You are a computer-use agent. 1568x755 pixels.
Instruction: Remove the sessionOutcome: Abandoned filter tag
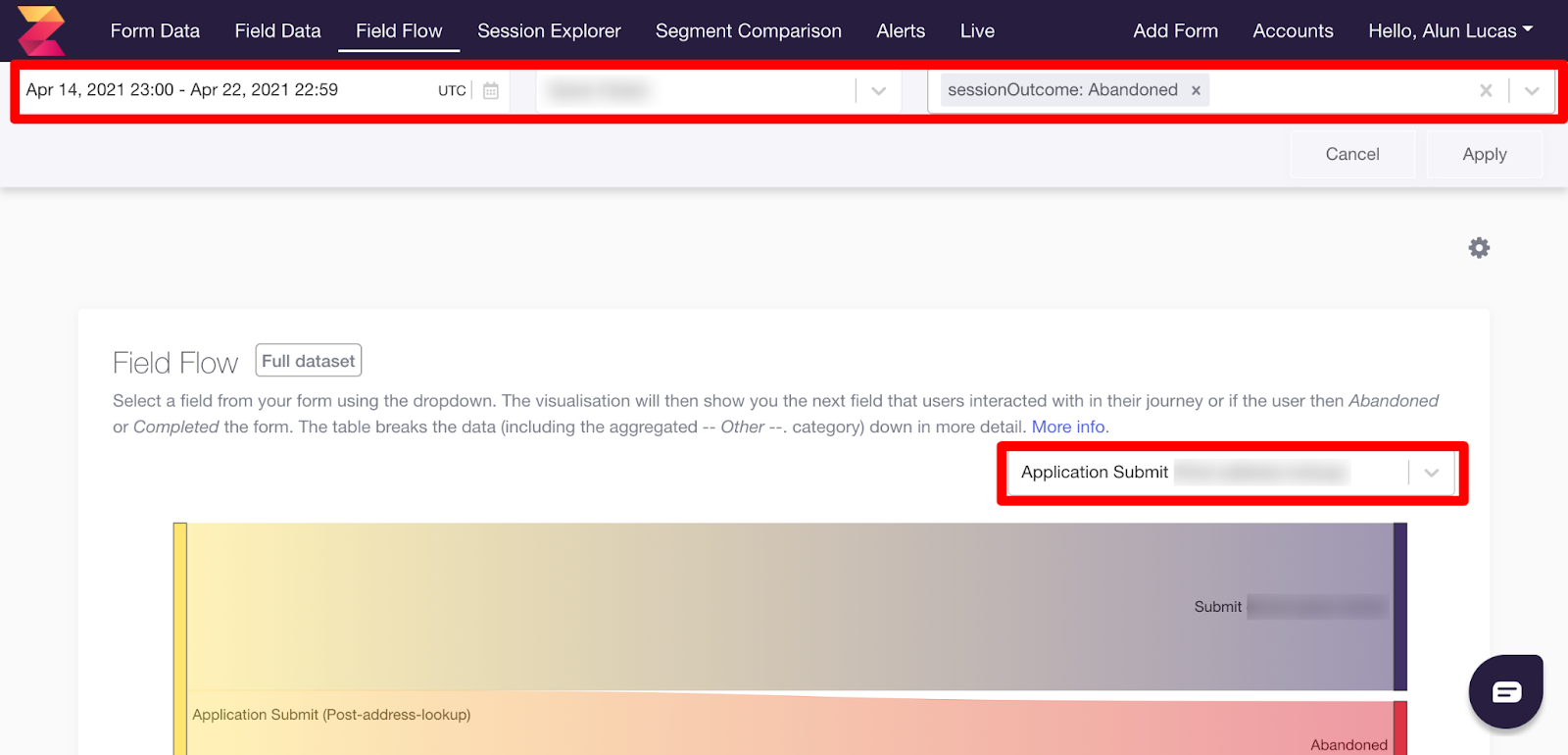click(1196, 90)
